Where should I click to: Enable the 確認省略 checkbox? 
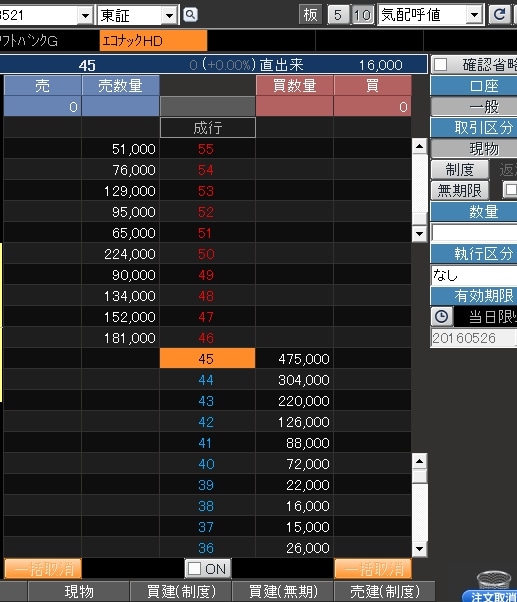pyautogui.click(x=440, y=64)
